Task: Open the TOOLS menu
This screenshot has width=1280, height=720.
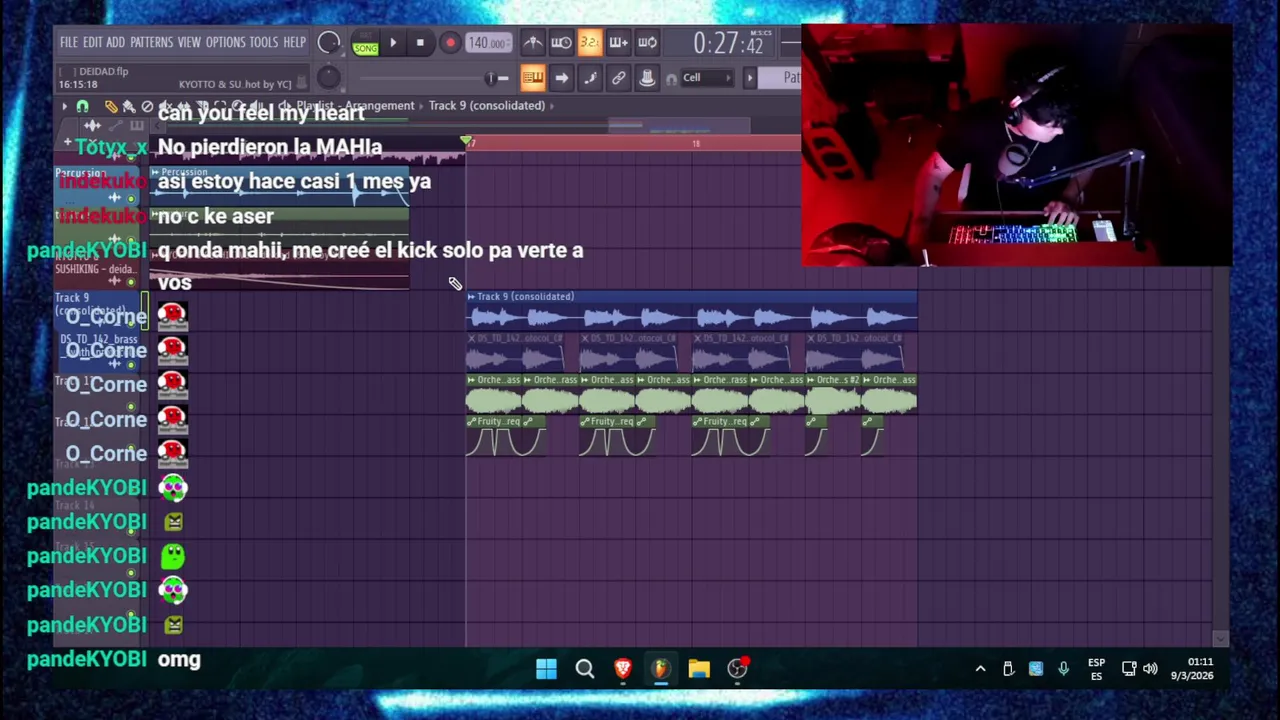Action: pos(264,42)
